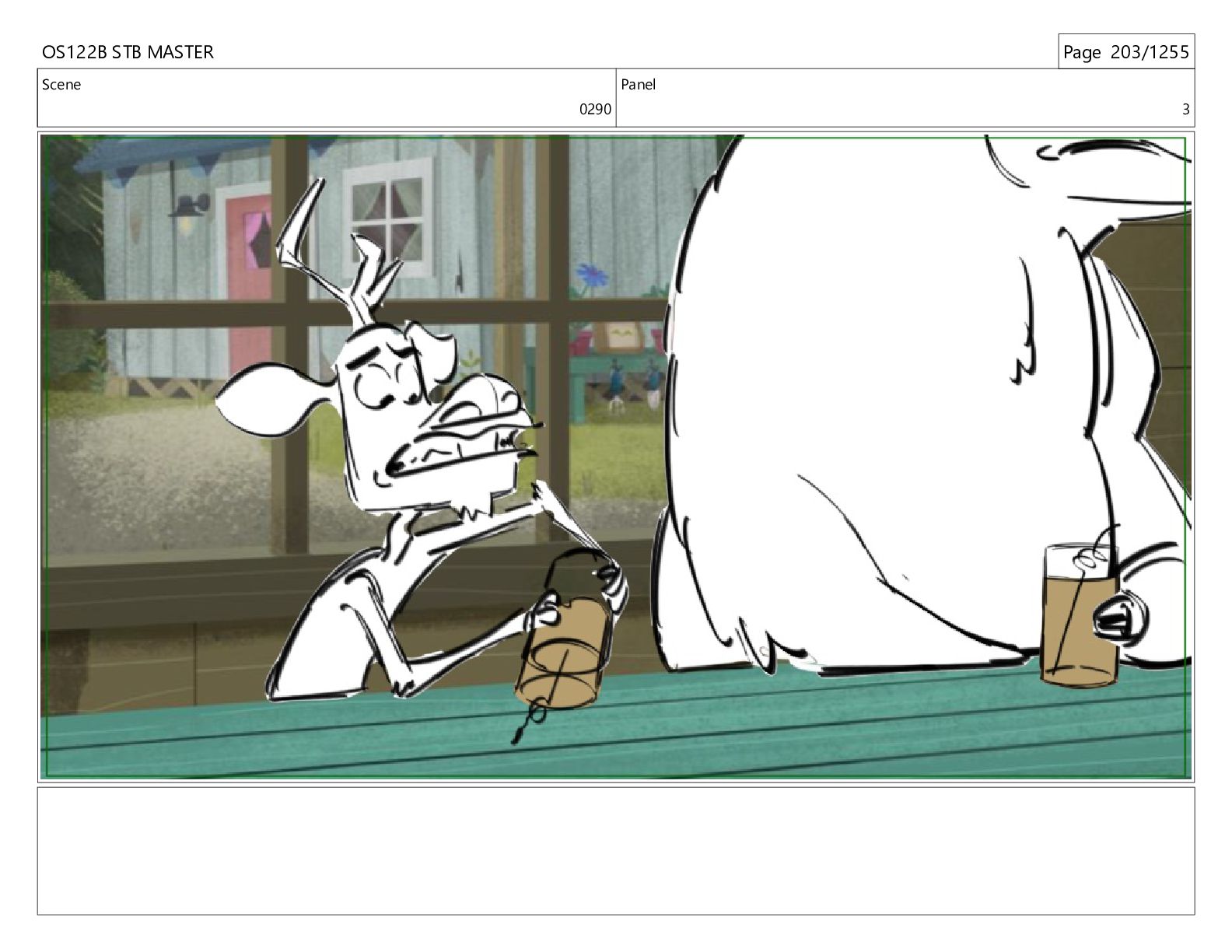Viewport: 1232px width, 952px height.
Task: Click the 'Panel' header label
Action: 639,85
